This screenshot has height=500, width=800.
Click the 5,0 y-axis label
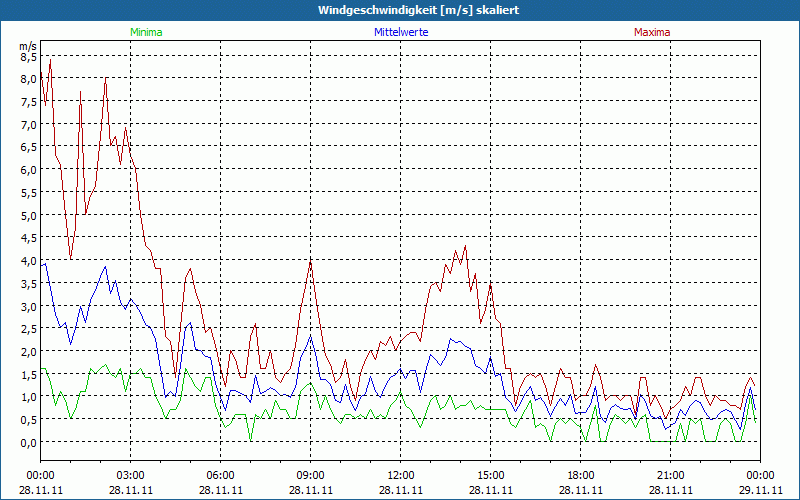pyautogui.click(x=29, y=215)
